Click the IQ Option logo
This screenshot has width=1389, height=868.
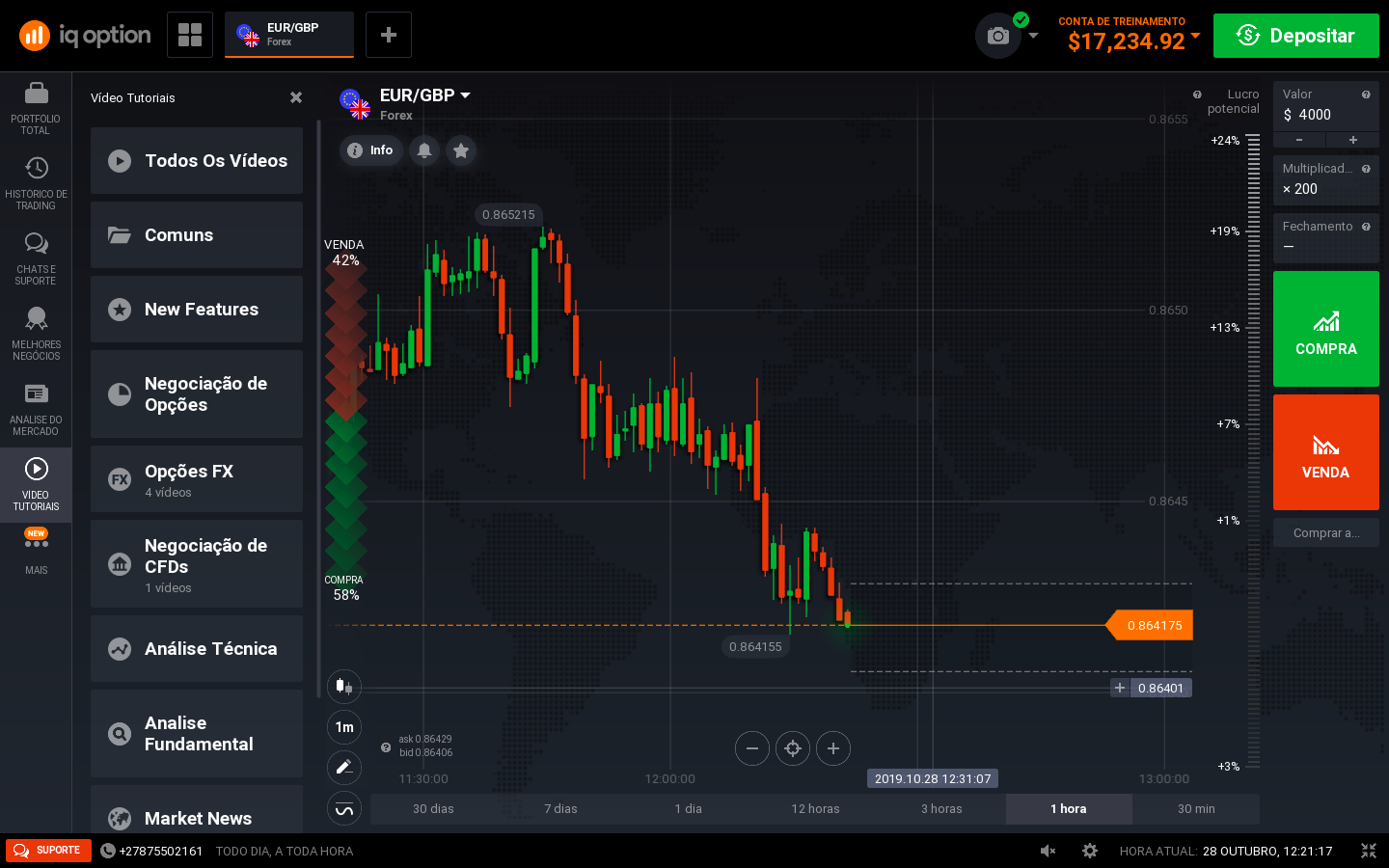click(85, 36)
